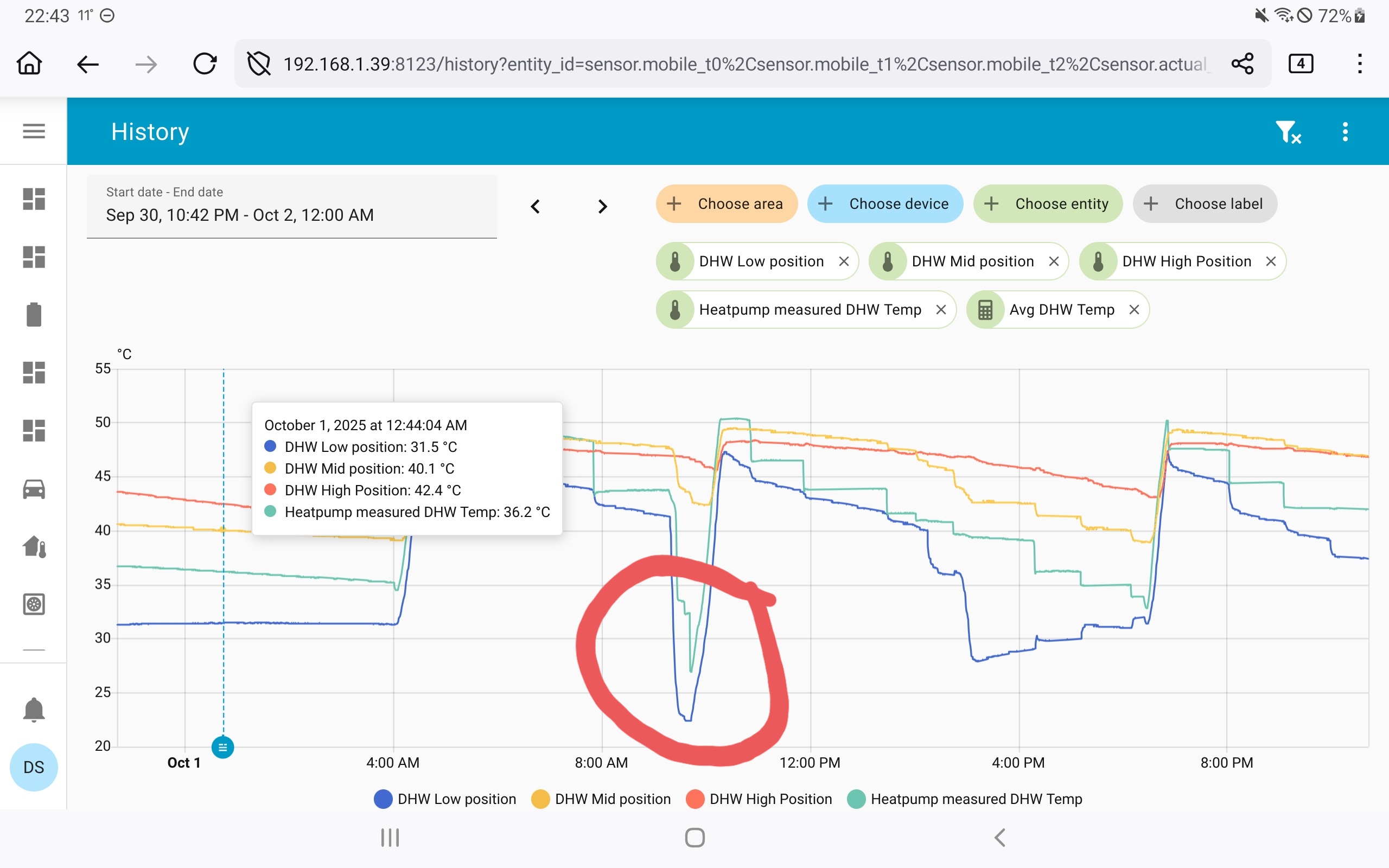Click the browser share icon
This screenshot has width=1389, height=868.
(1242, 63)
